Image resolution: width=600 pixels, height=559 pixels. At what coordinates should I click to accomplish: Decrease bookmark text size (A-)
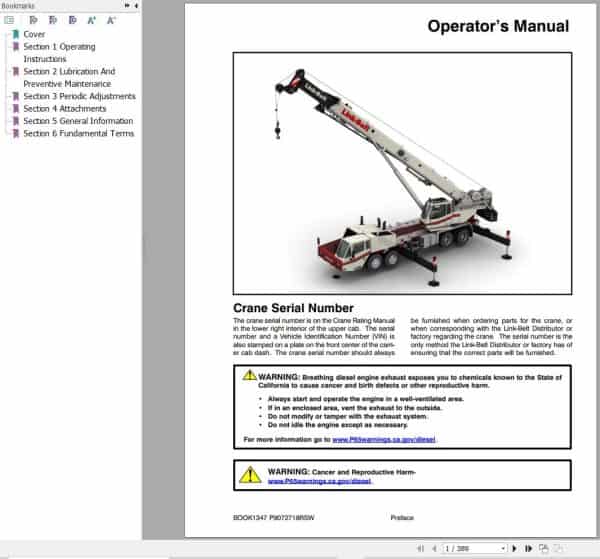click(111, 20)
